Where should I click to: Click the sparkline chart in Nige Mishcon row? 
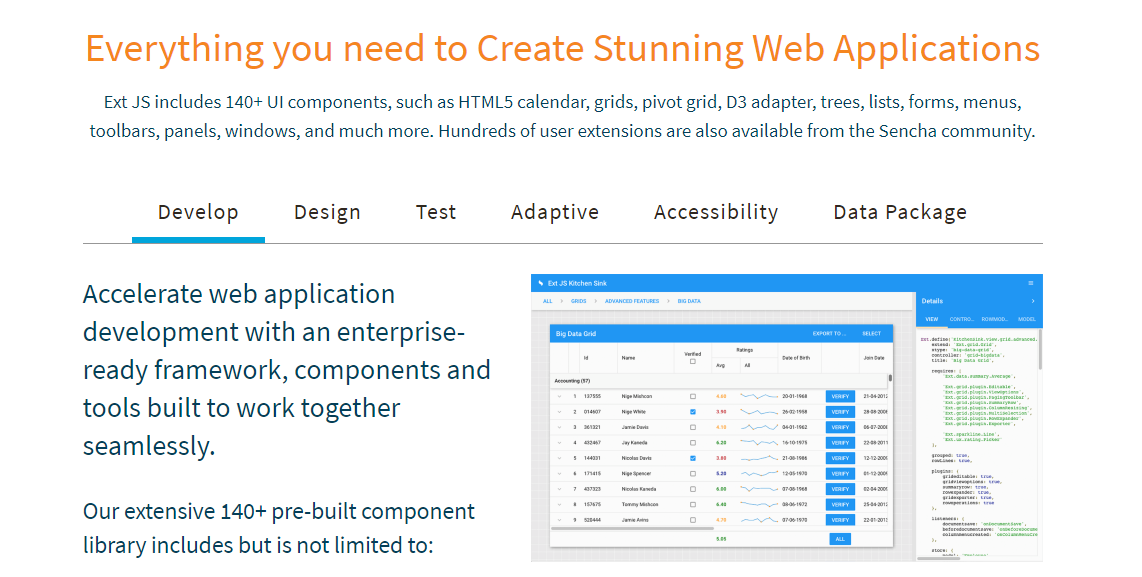759,396
